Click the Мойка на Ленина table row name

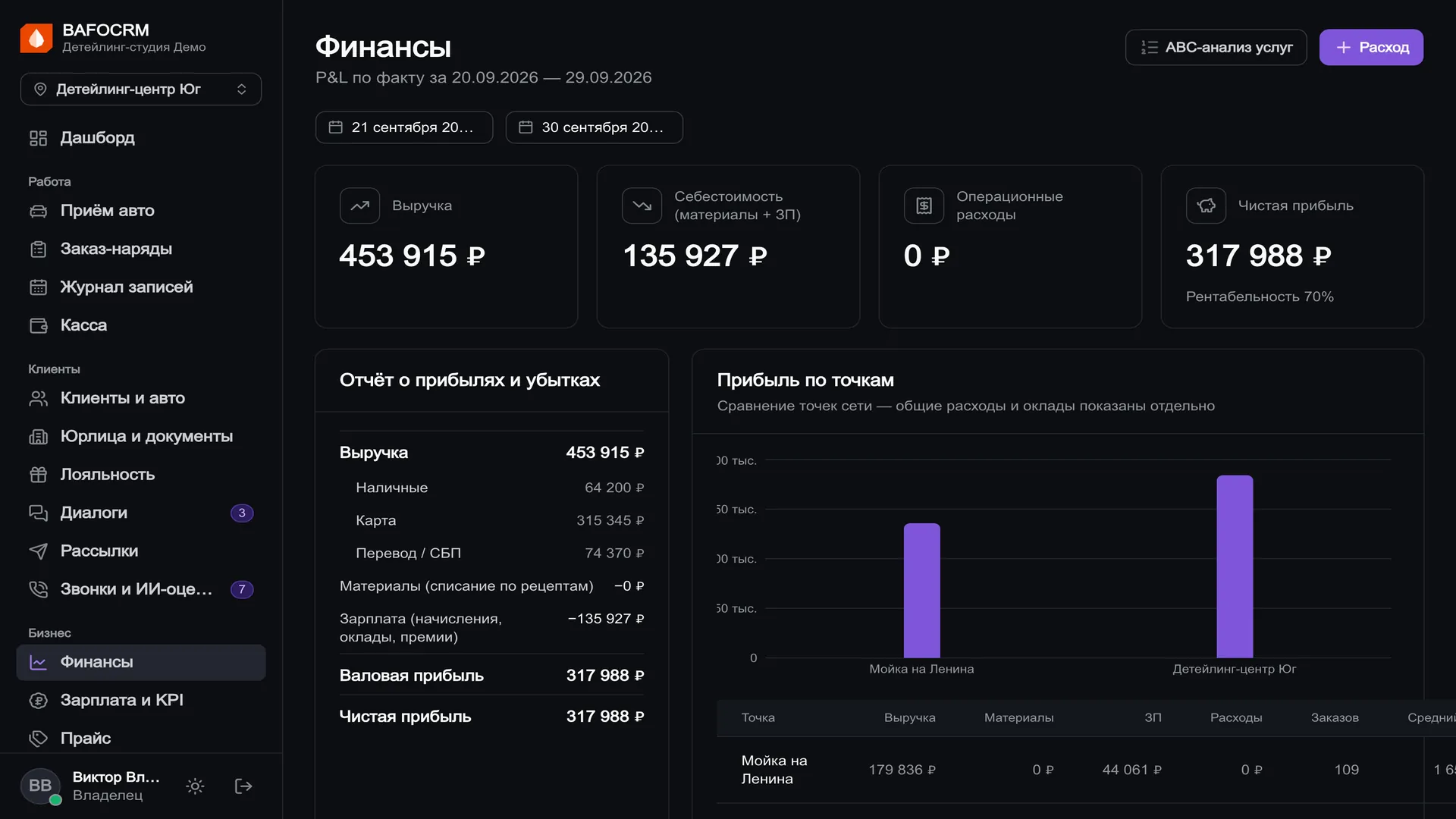[774, 770]
